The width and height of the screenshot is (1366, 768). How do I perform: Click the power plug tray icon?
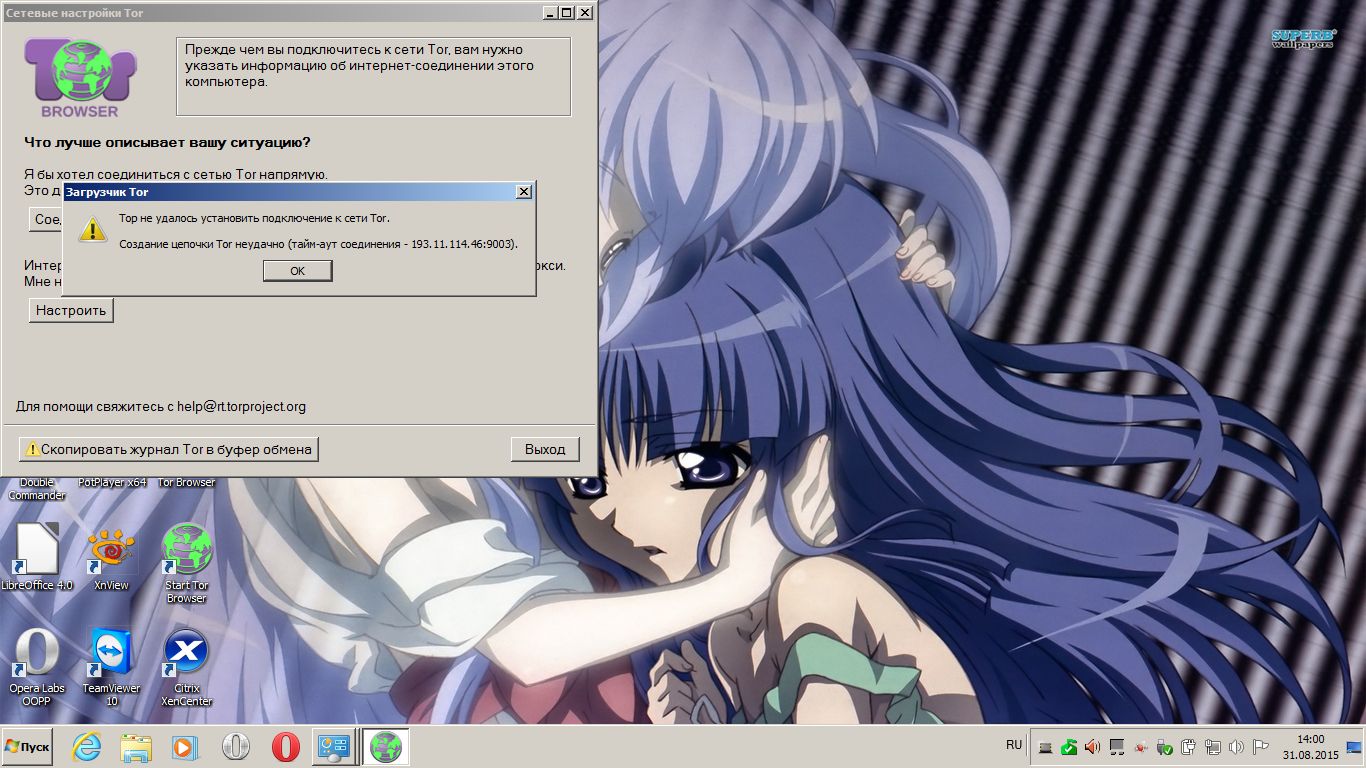click(x=1188, y=747)
